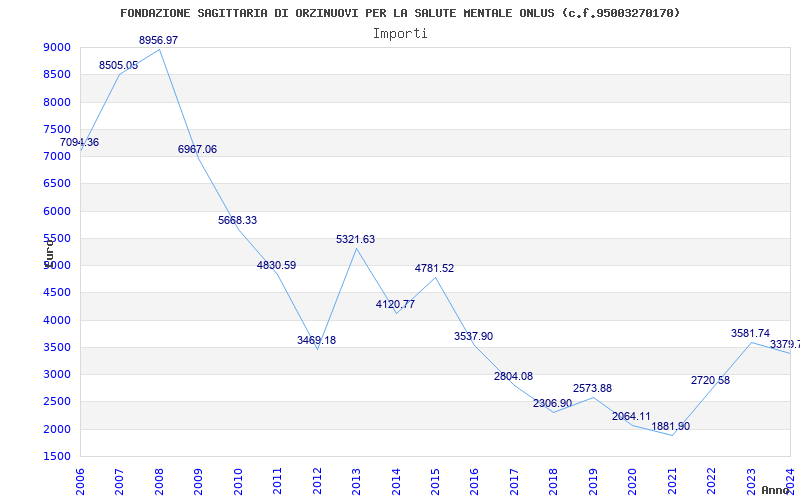This screenshot has width=800, height=500.
Task: Click the 2017 x-axis year label
Action: [x=514, y=481]
